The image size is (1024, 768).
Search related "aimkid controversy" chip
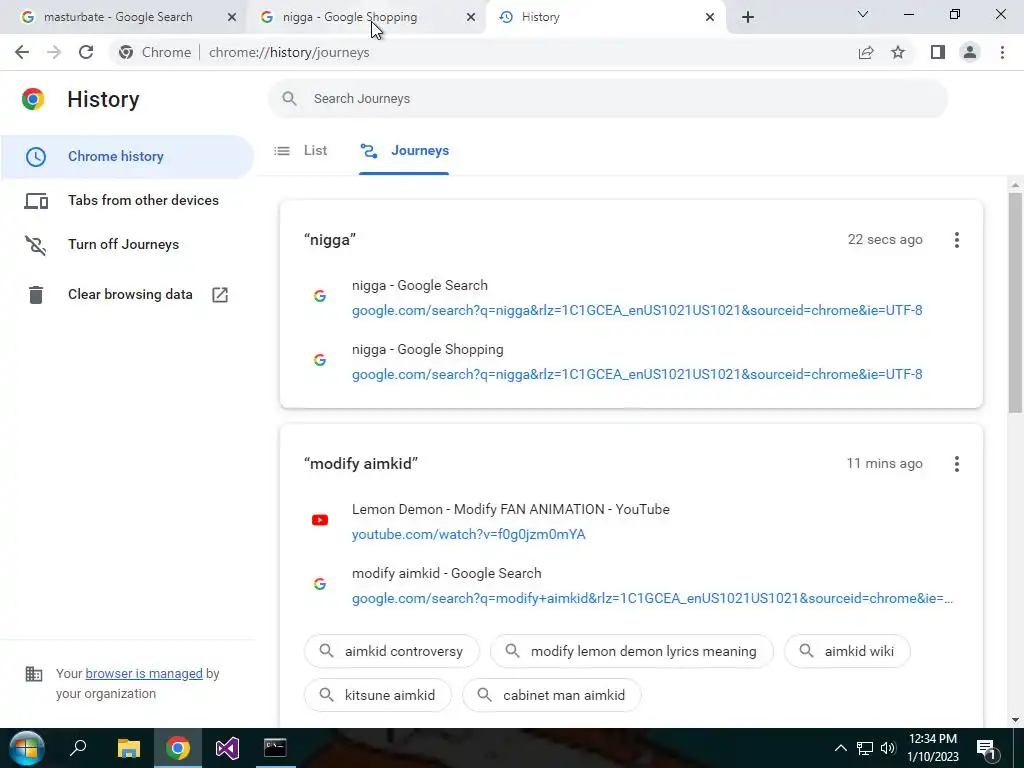[392, 651]
